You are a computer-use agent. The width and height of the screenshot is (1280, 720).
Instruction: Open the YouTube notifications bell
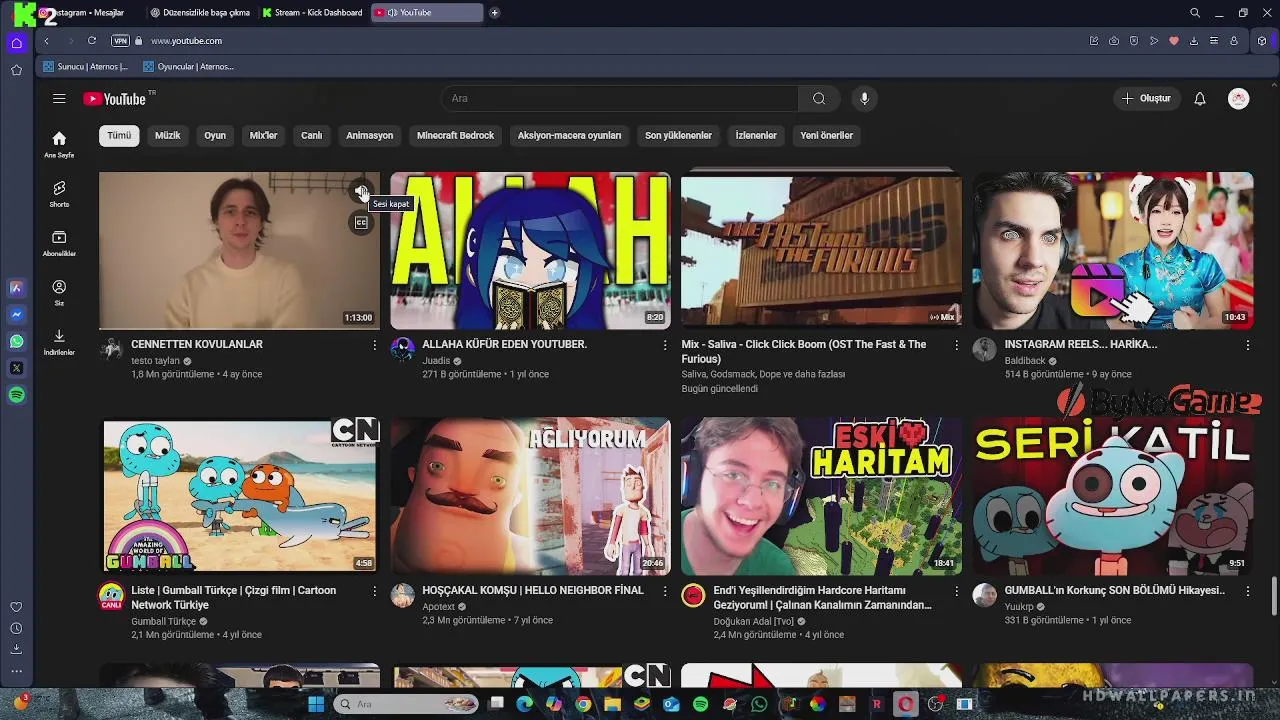(x=1200, y=98)
